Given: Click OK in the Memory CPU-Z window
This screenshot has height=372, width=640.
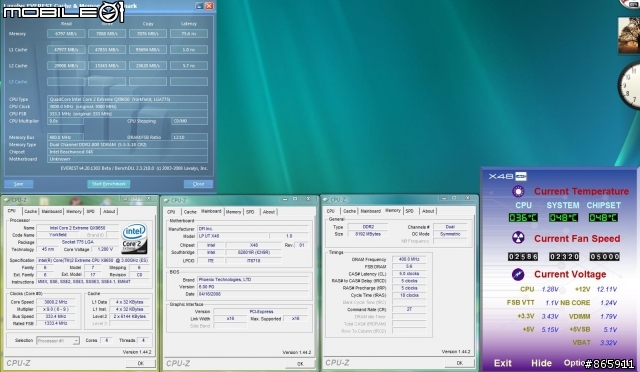Looking at the screenshot, I should (460, 363).
